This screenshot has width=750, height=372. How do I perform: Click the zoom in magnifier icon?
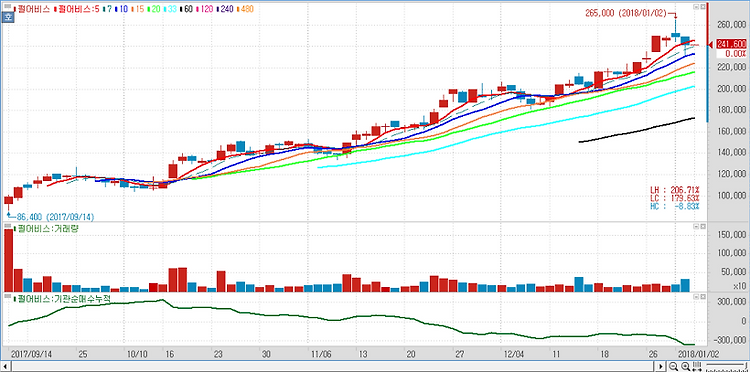[x=685, y=366]
